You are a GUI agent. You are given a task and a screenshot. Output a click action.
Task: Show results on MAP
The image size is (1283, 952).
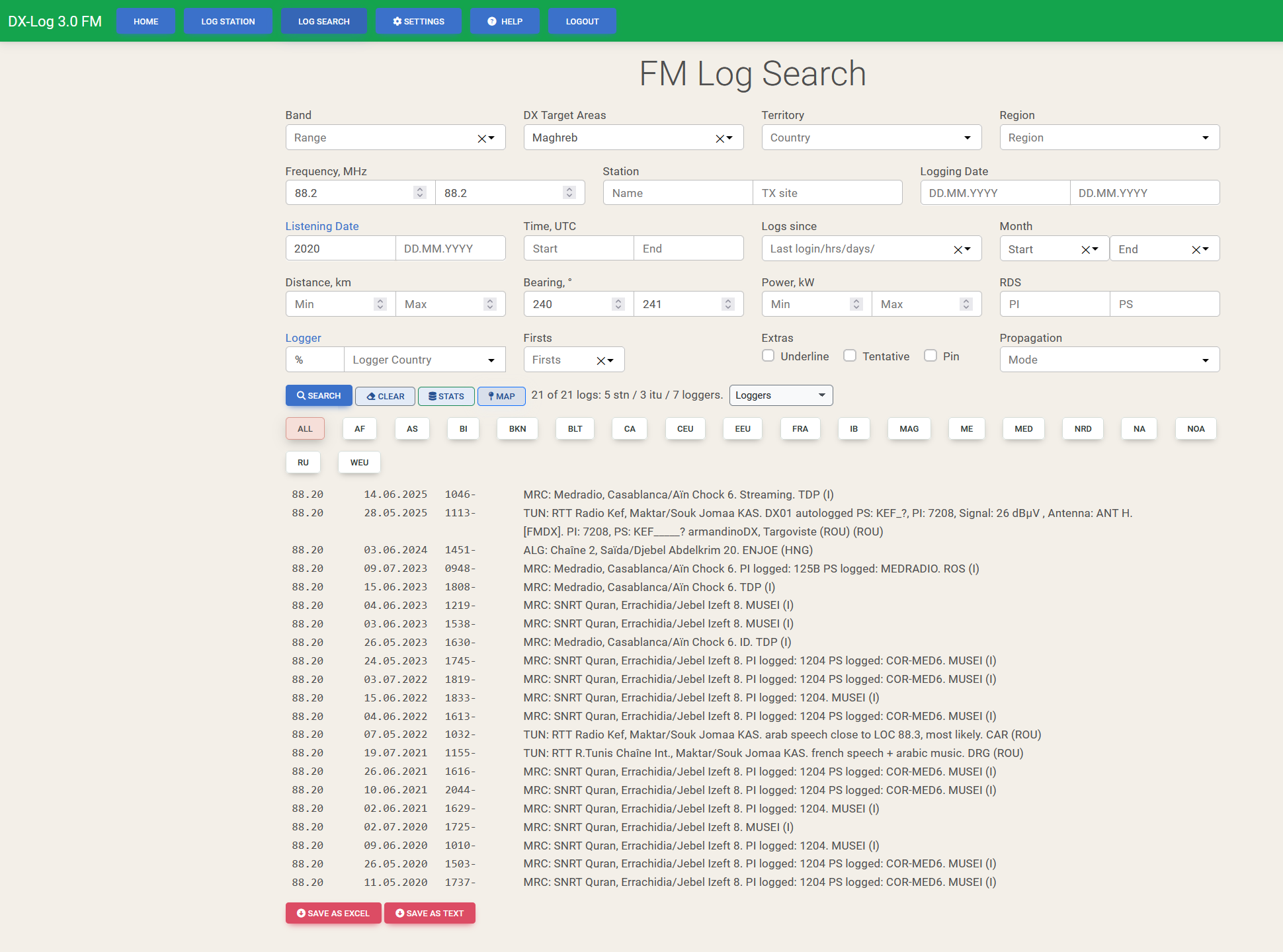pos(501,396)
